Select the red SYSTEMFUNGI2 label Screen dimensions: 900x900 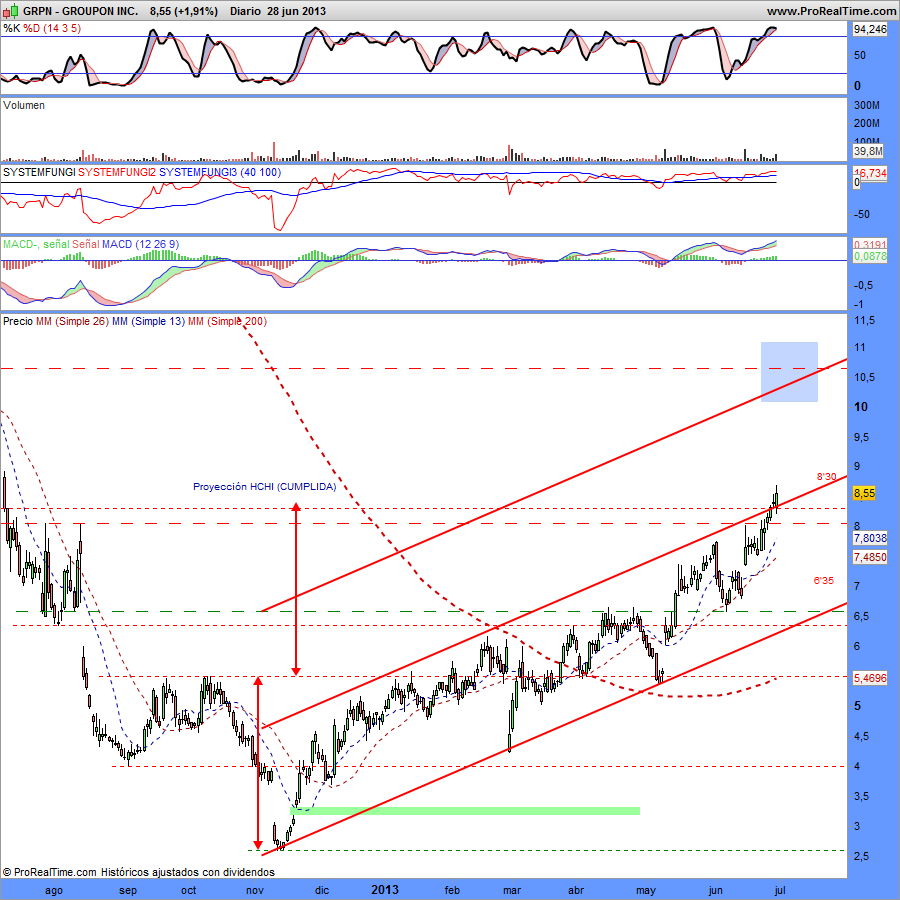[117, 172]
